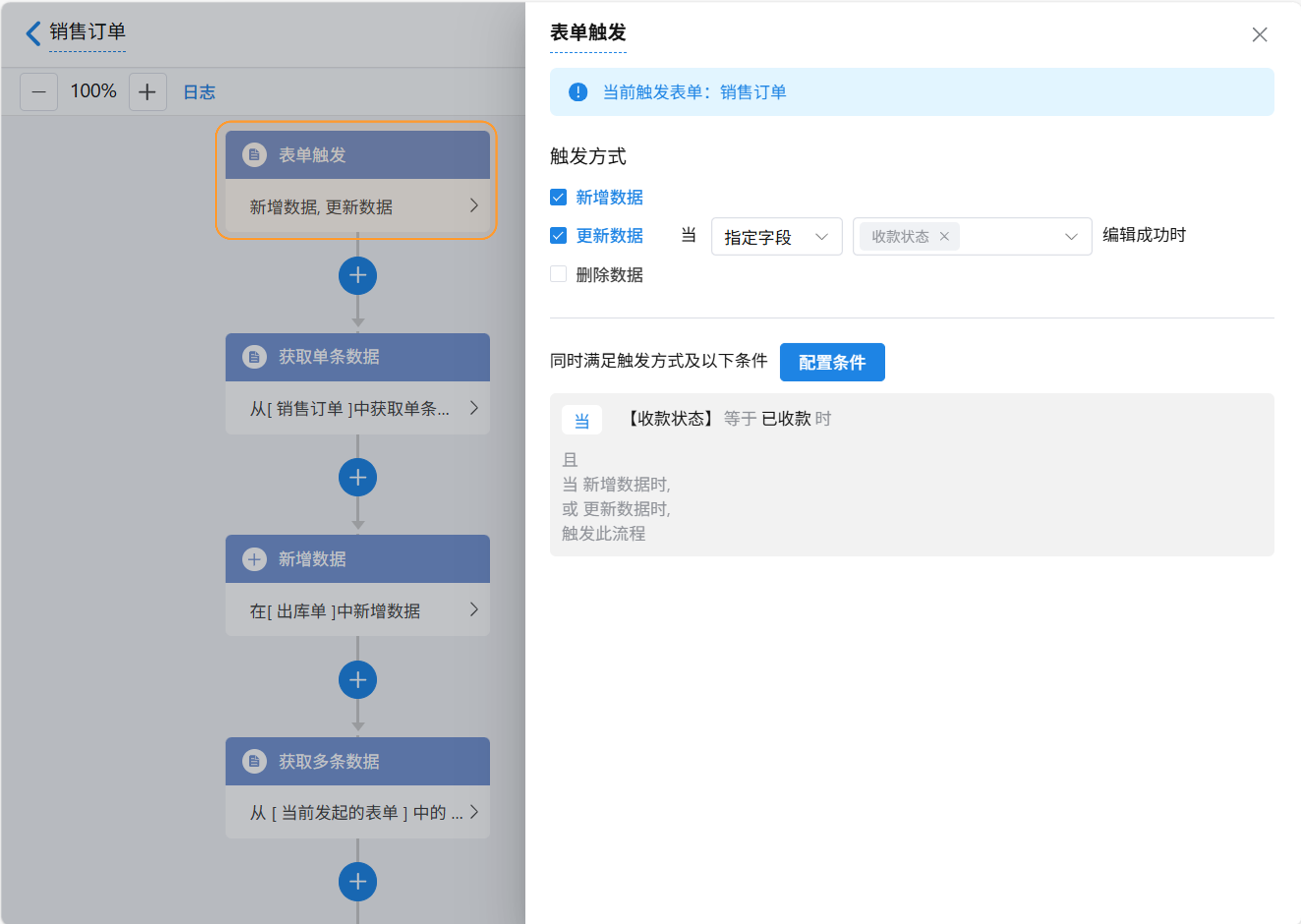Screen dimensions: 1301x924
Task: Uncheck the 新增数据 checkbox
Action: [558, 197]
